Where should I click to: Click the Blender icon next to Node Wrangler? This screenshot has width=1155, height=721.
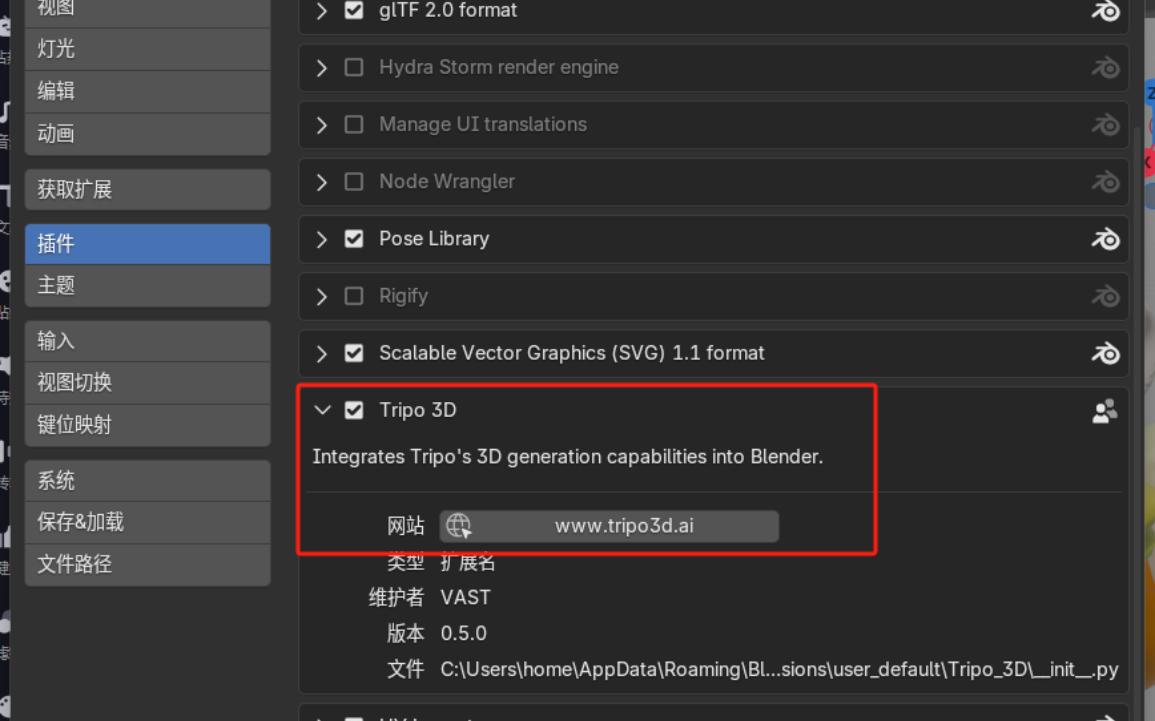point(1104,181)
